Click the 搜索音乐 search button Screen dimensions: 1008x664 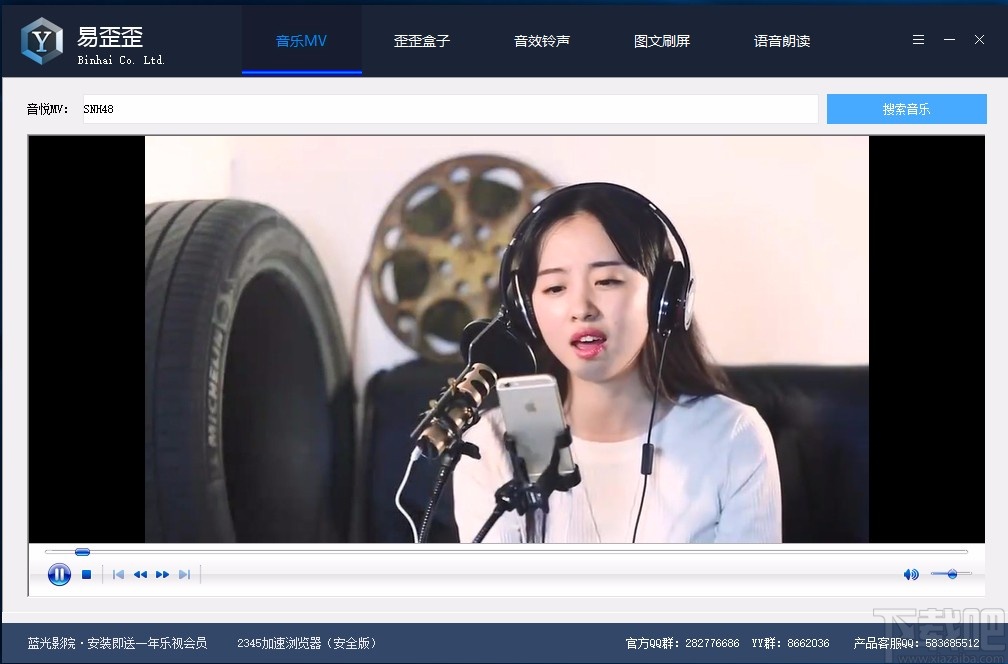[x=906, y=108]
